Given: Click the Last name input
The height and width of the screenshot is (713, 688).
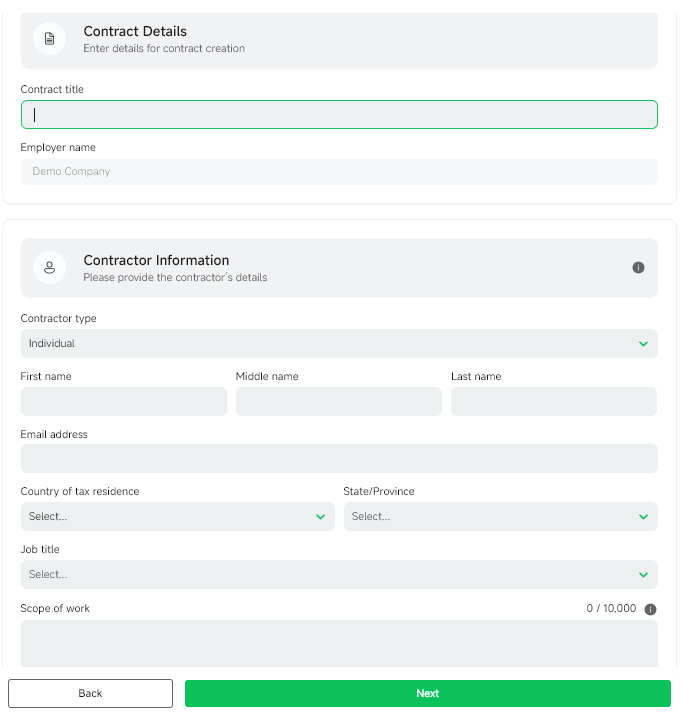Looking at the screenshot, I should click(x=554, y=401).
